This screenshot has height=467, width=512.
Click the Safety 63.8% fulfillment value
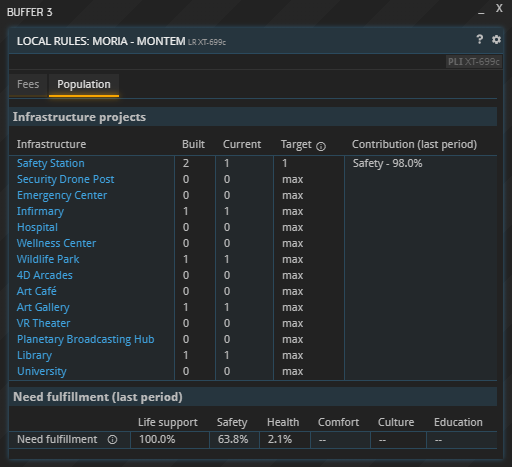click(233, 439)
